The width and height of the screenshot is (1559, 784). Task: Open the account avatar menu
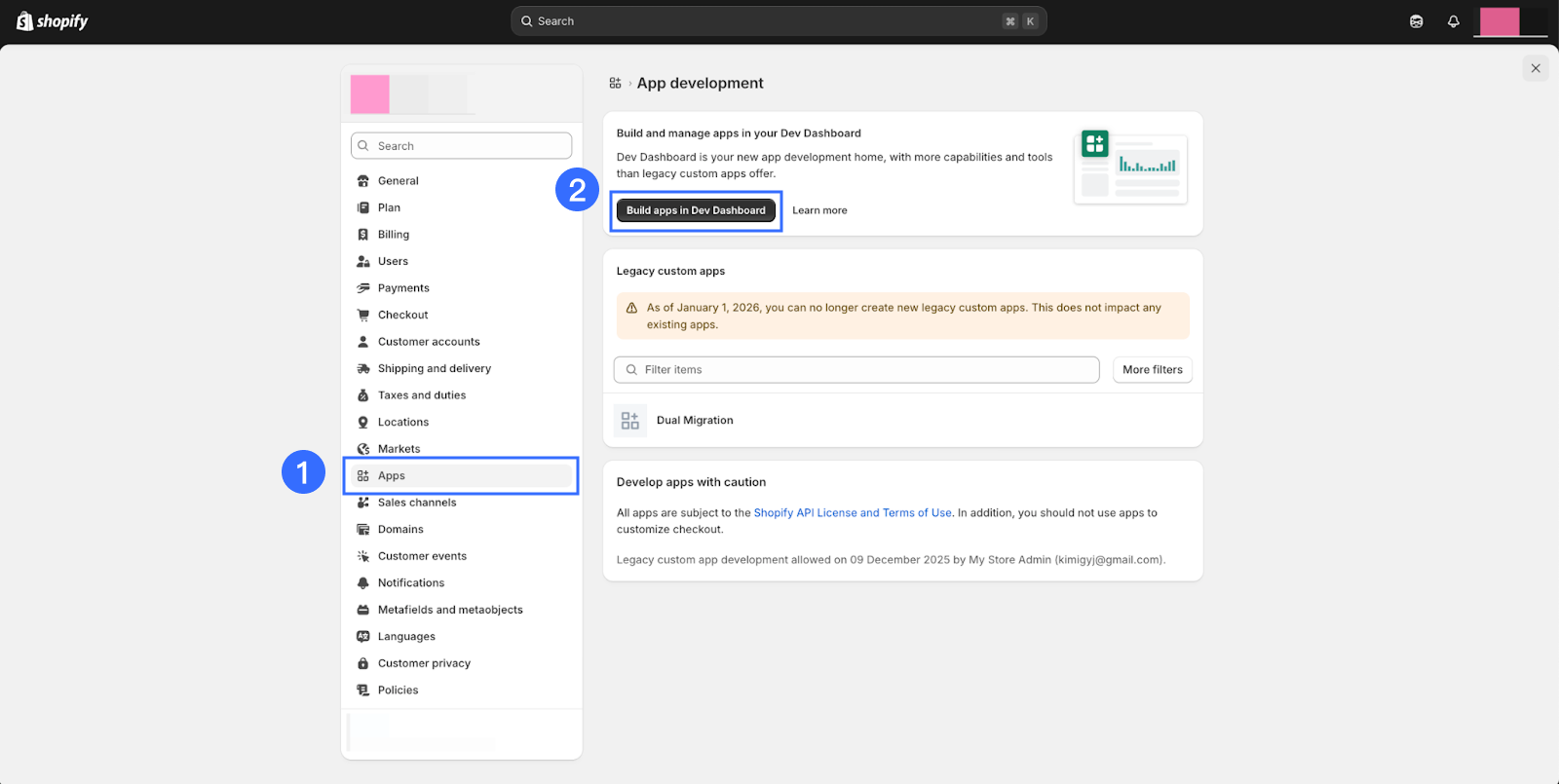click(1508, 21)
